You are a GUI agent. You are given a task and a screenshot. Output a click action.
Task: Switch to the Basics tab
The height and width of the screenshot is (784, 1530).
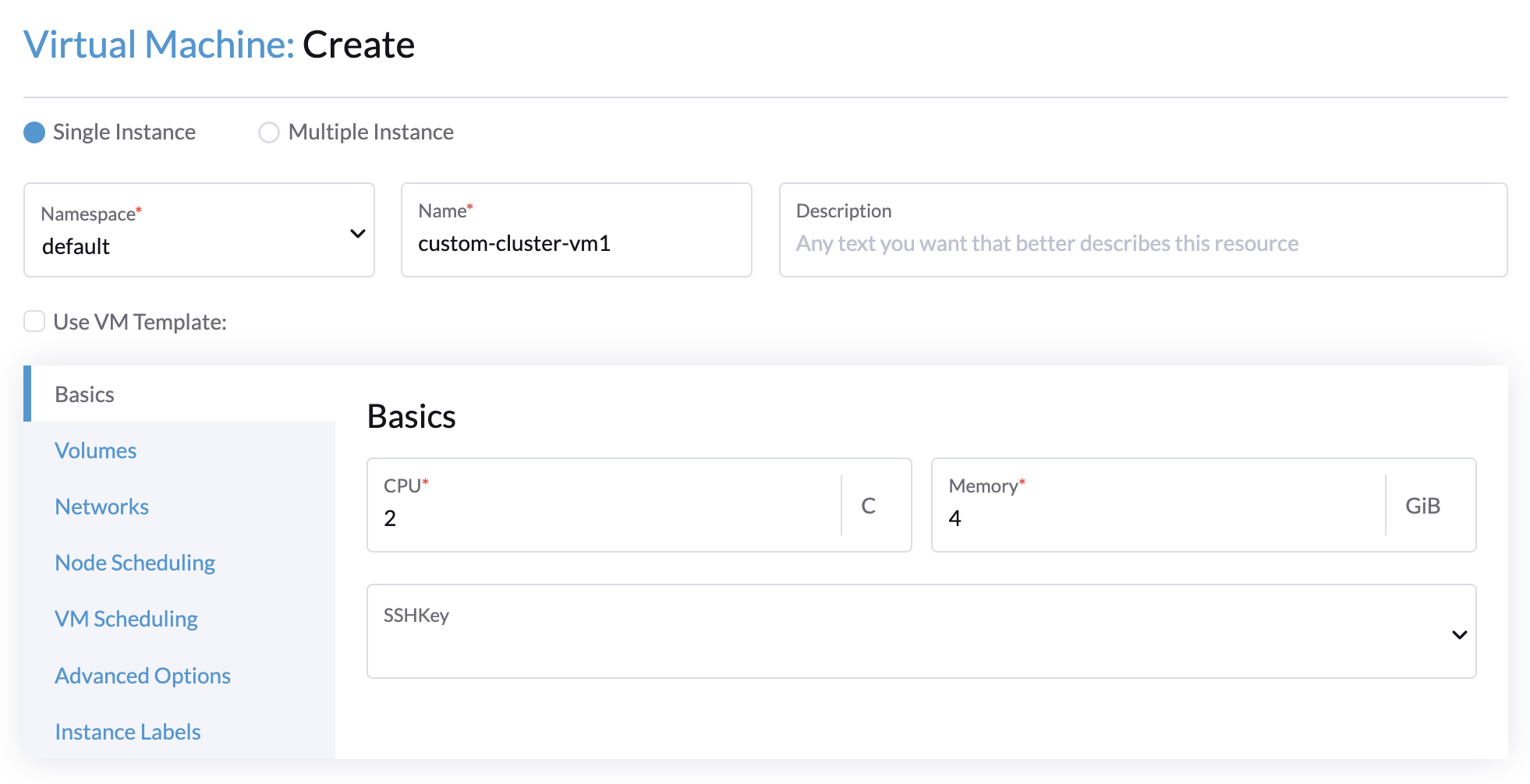[x=85, y=394]
